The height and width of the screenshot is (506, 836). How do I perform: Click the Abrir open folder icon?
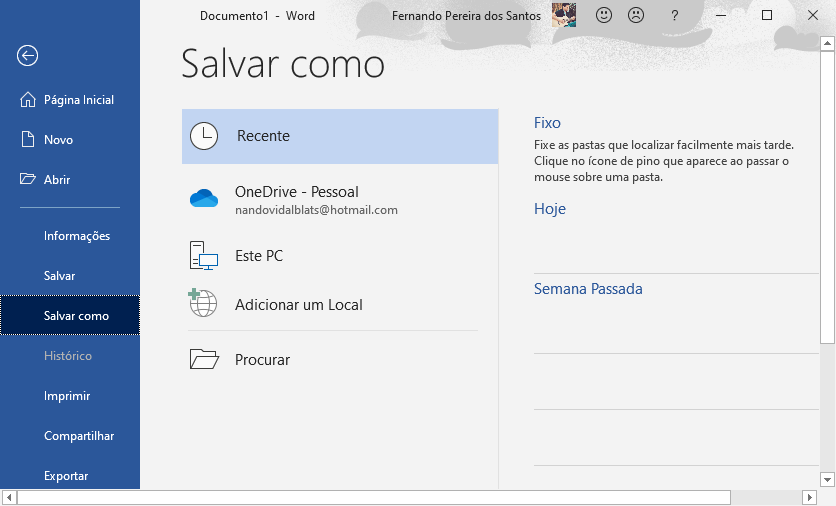pos(28,179)
